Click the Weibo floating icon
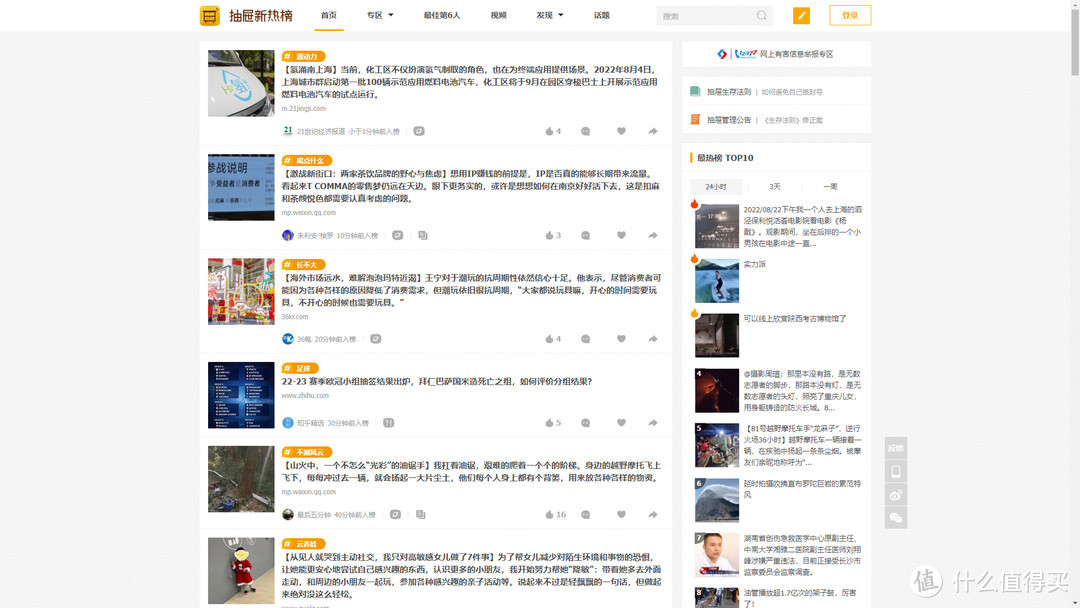This screenshot has height=608, width=1080. pyautogui.click(x=895, y=494)
